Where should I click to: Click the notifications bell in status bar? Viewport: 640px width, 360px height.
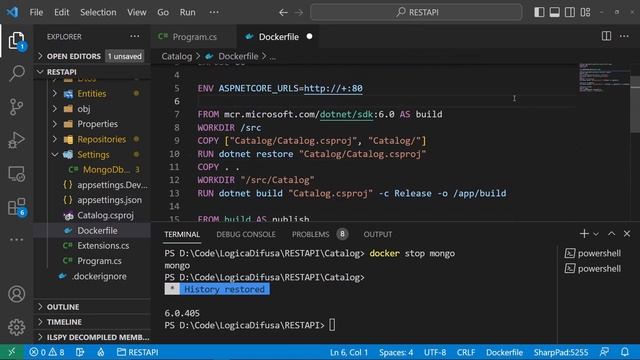pos(624,352)
